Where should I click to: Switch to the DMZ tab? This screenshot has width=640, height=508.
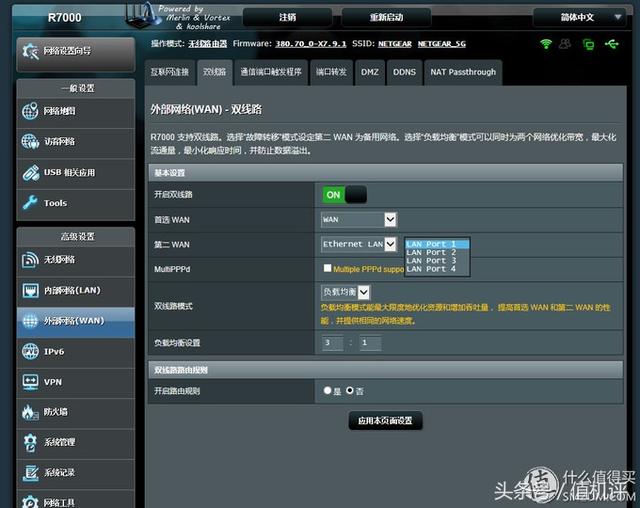tap(370, 72)
